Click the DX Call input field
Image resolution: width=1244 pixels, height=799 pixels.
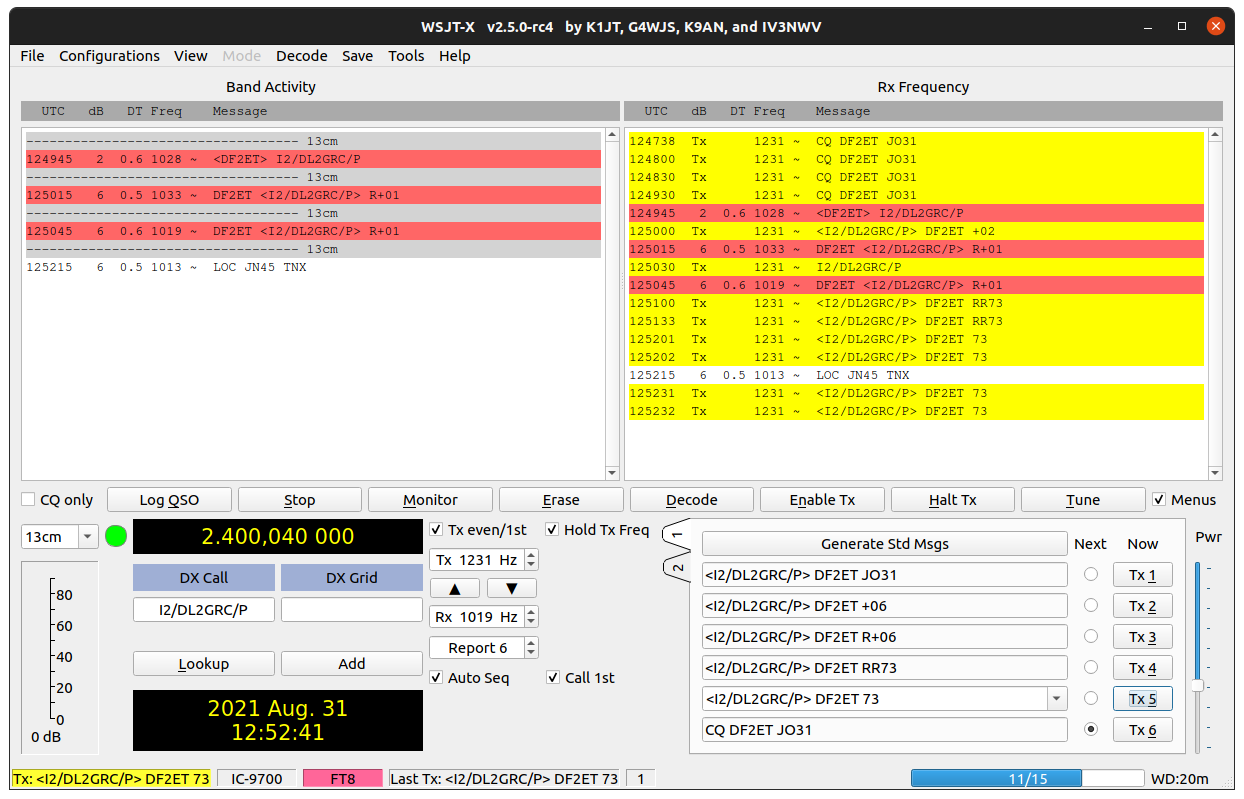[x=203, y=610]
